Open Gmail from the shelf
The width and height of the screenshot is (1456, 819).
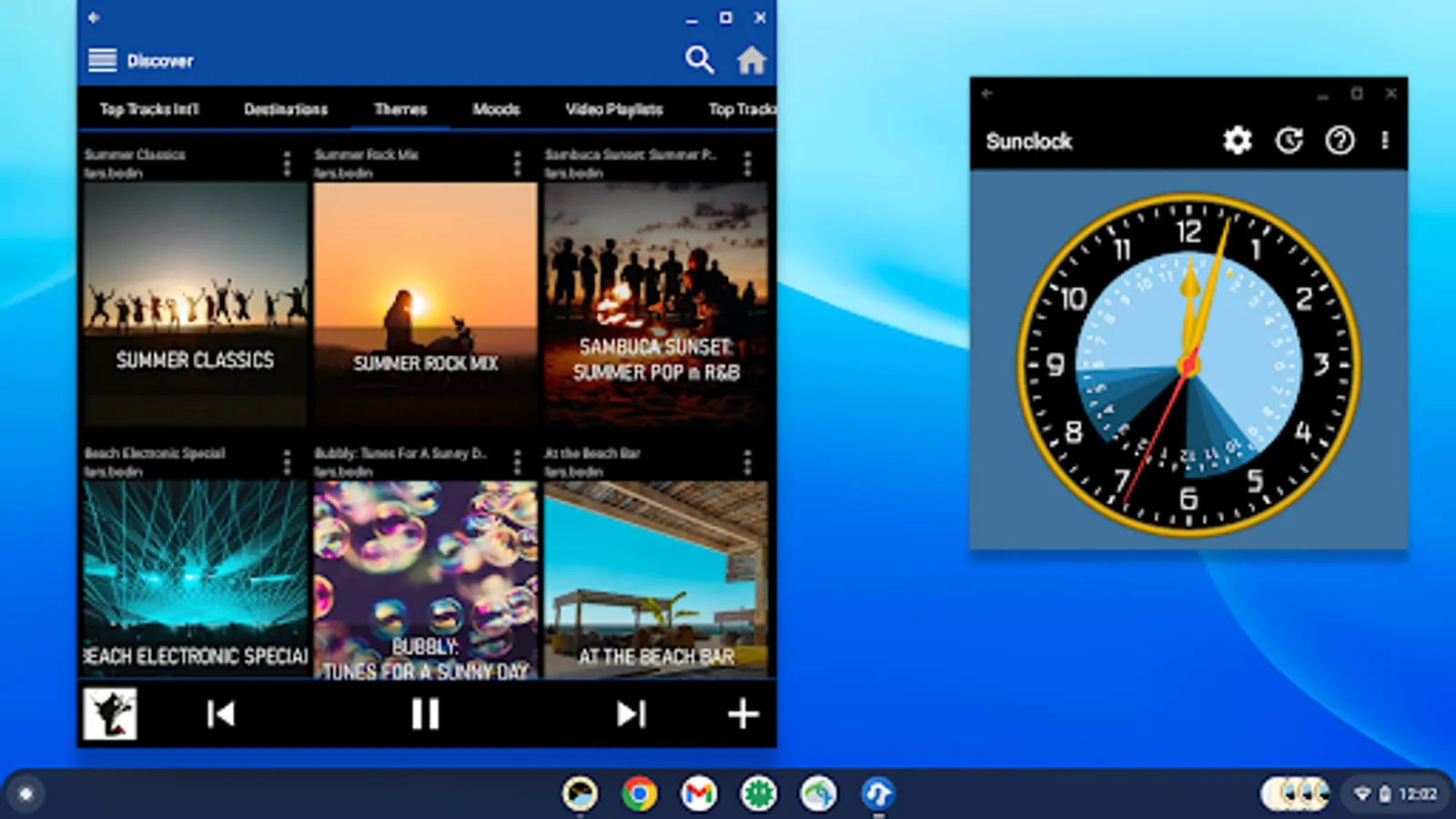(x=699, y=794)
